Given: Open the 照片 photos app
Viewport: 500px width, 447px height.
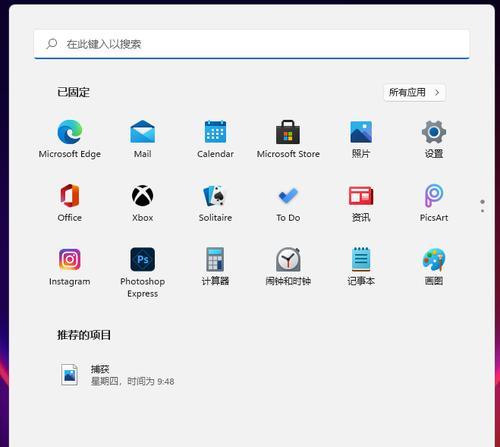Looking at the screenshot, I should coord(361,139).
